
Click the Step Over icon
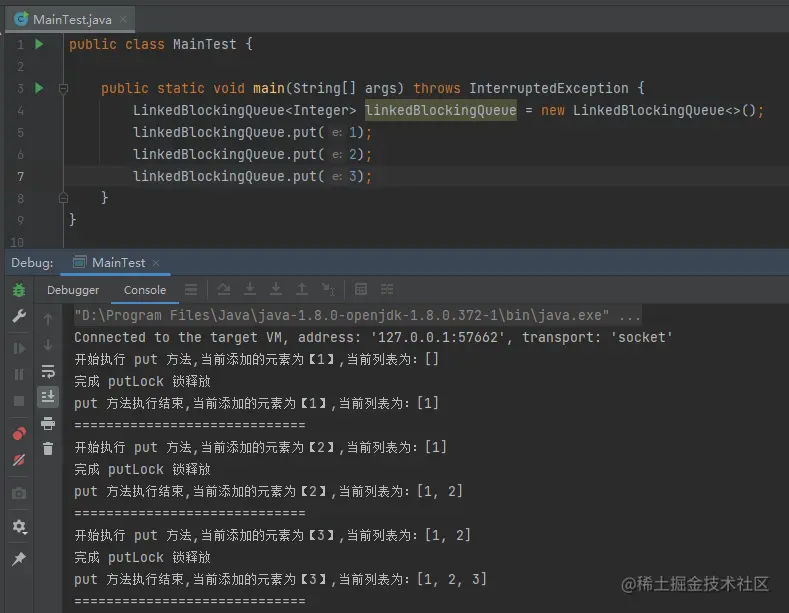tap(224, 289)
